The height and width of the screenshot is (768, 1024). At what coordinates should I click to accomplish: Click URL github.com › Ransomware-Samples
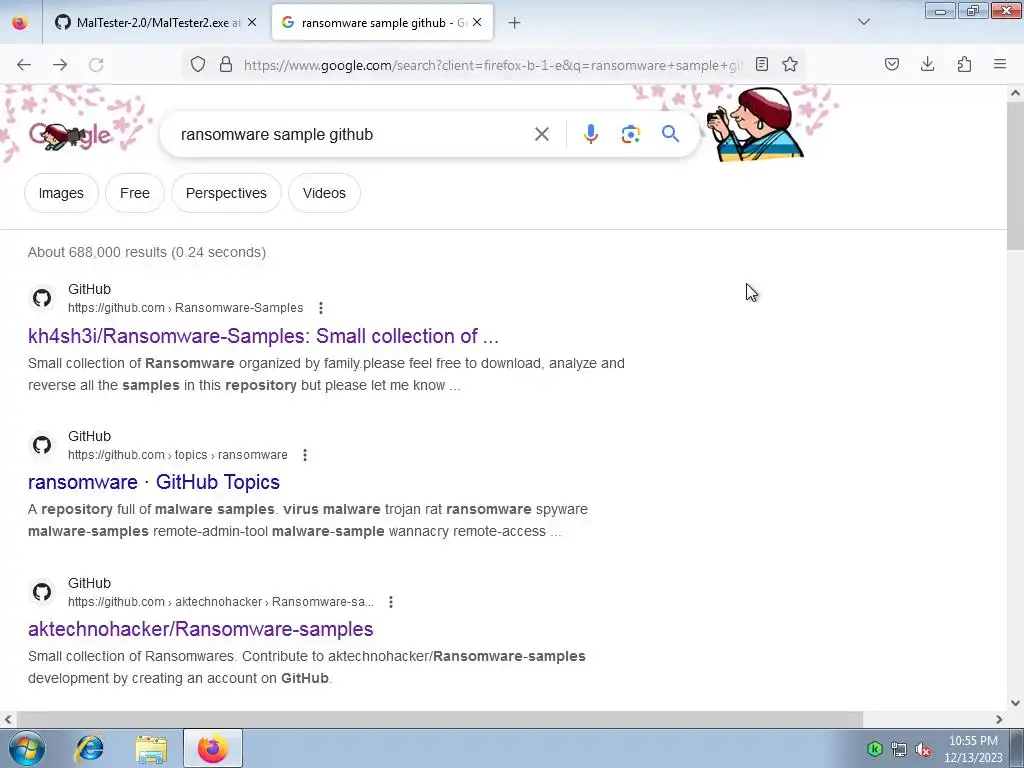(185, 308)
